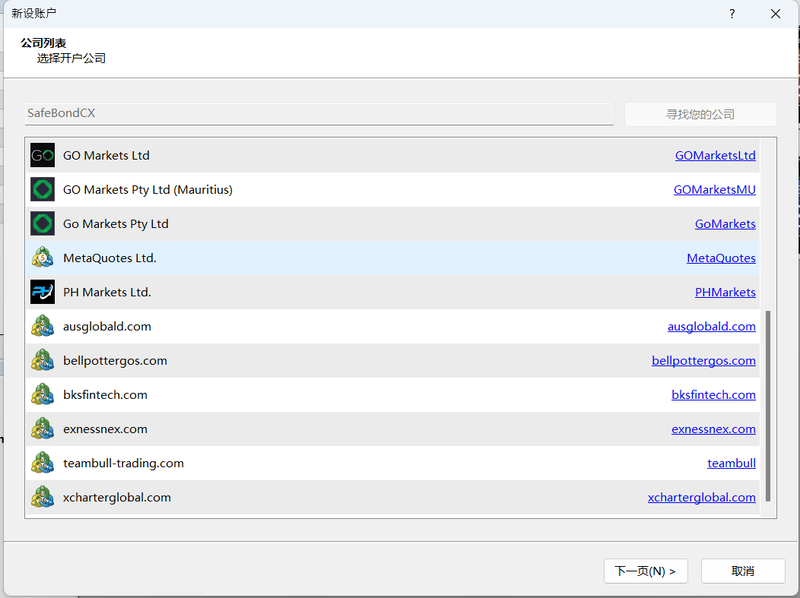Click the xcharterglobal.com row icon
The image size is (800, 598).
(42, 497)
